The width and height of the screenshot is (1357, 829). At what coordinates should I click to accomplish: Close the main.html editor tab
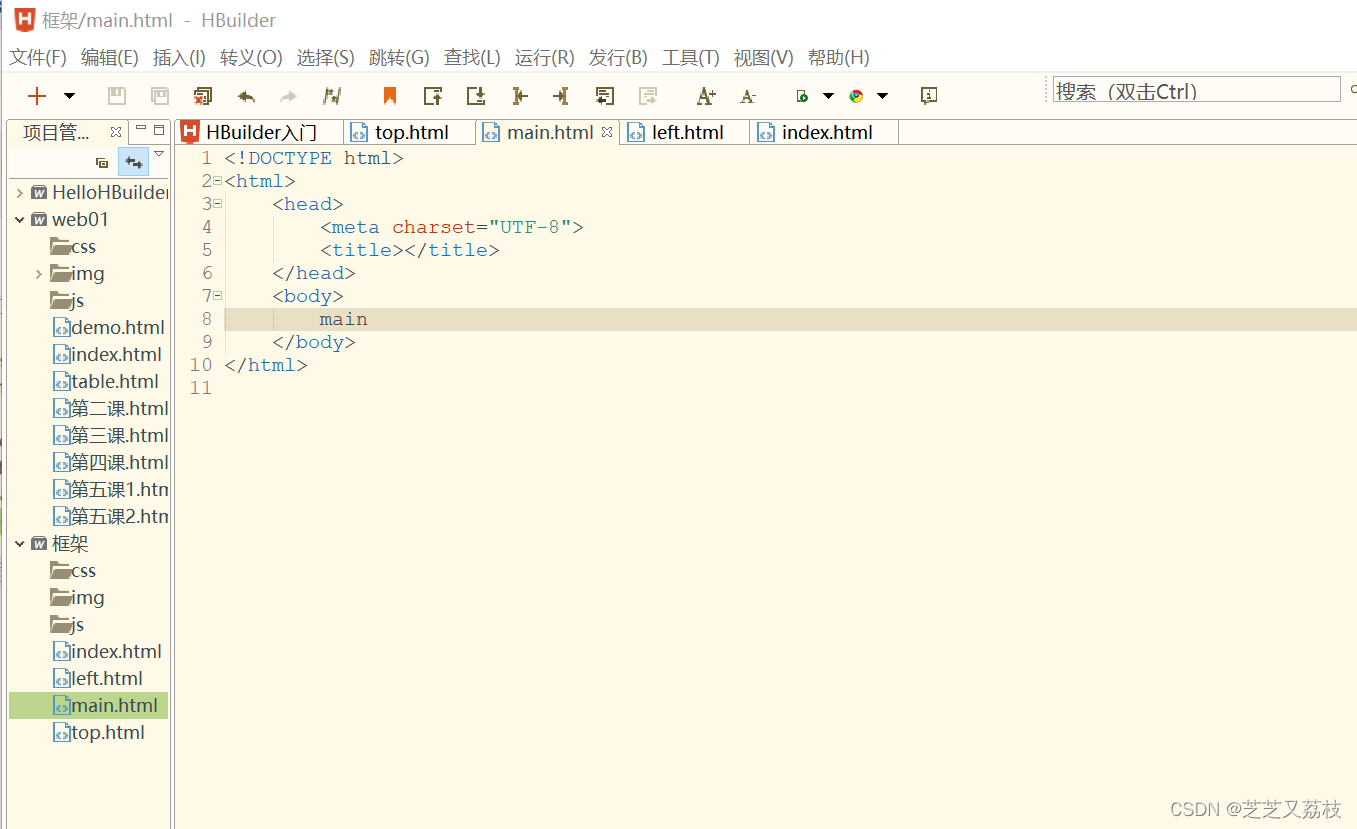[x=606, y=132]
